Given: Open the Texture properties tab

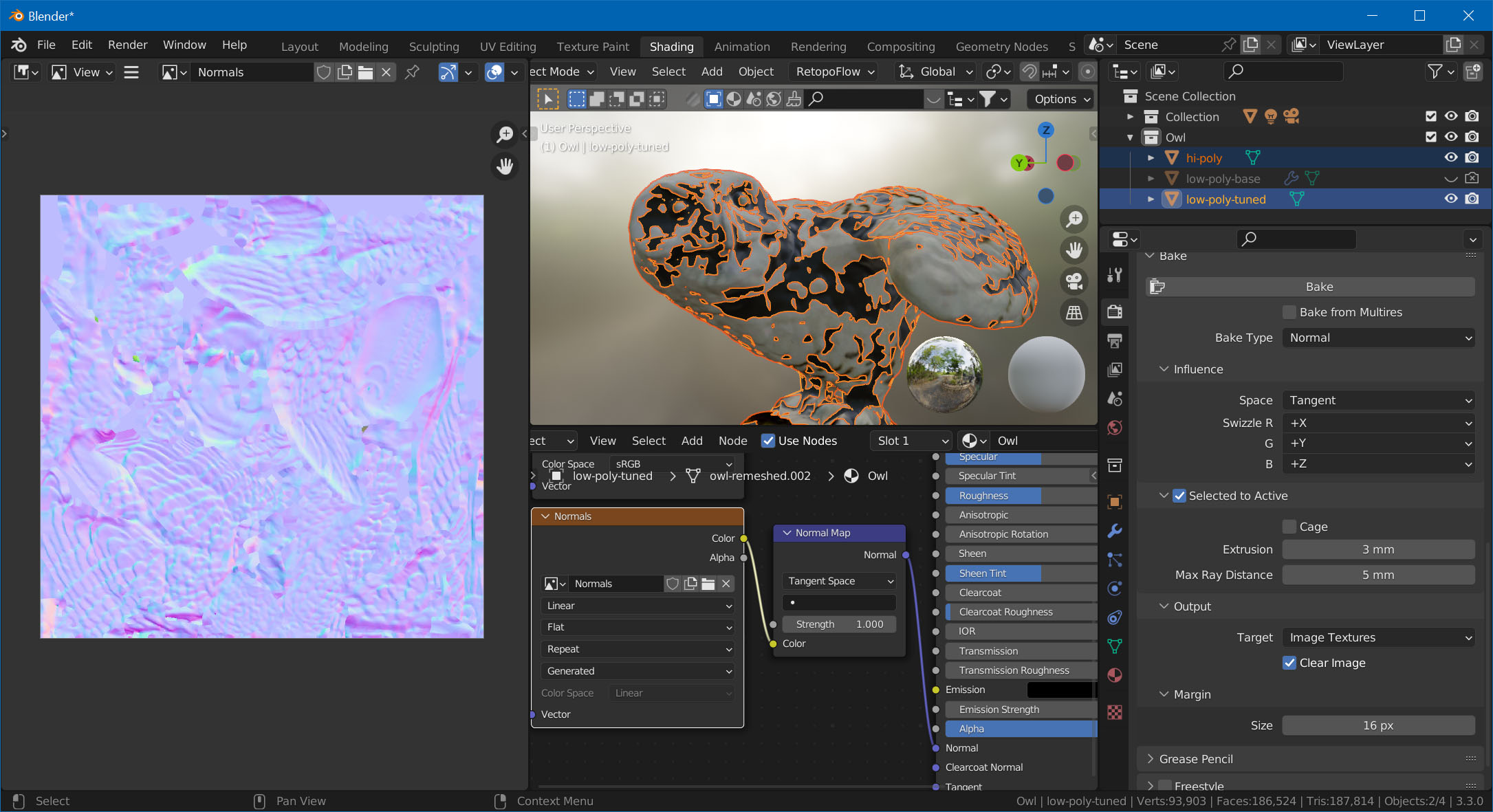Looking at the screenshot, I should coord(1115,712).
